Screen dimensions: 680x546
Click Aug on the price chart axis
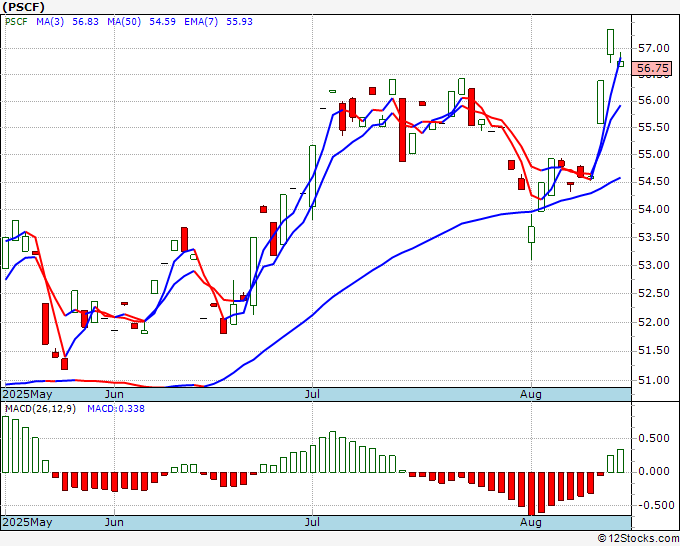pos(531,394)
